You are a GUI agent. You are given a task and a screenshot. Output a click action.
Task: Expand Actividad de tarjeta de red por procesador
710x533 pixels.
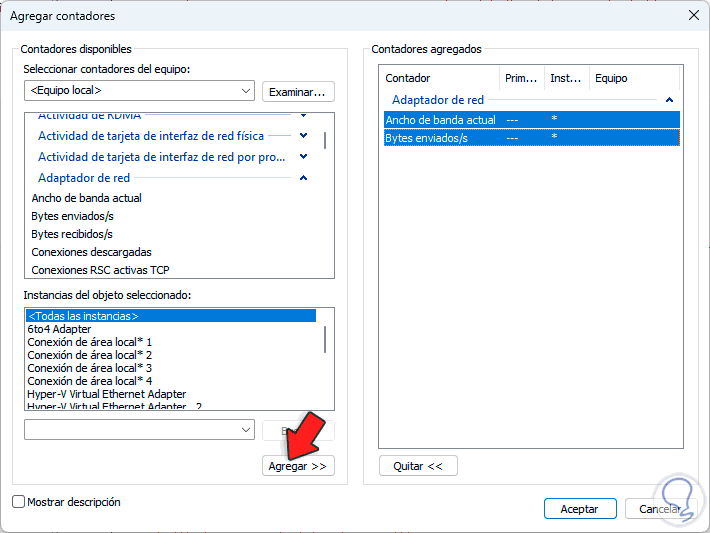tap(303, 156)
